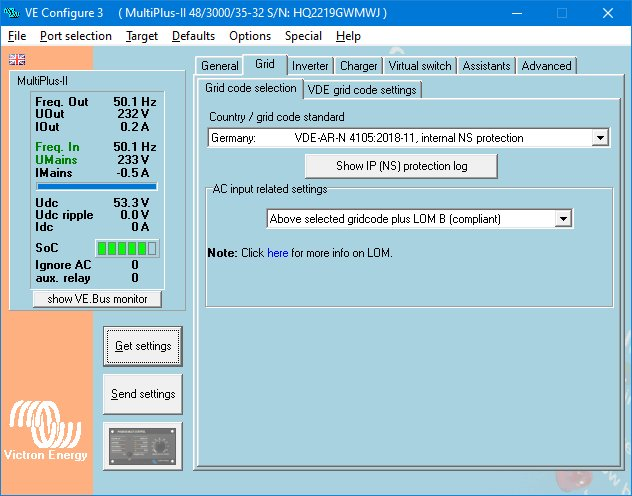Click the control panel picture button
This screenshot has width=632, height=496.
pyautogui.click(x=143, y=444)
